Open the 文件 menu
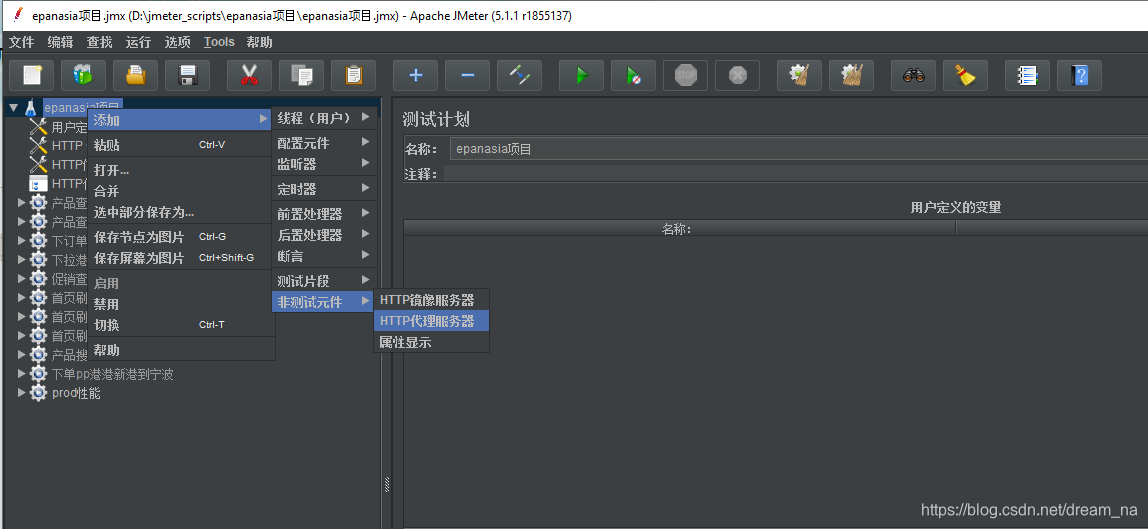This screenshot has width=1148, height=529. point(22,42)
